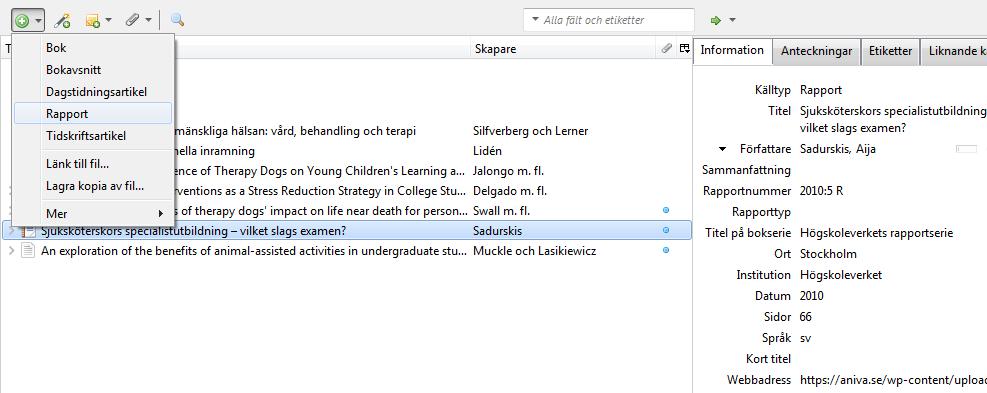Click the Källtyp value Rapport

click(820, 90)
